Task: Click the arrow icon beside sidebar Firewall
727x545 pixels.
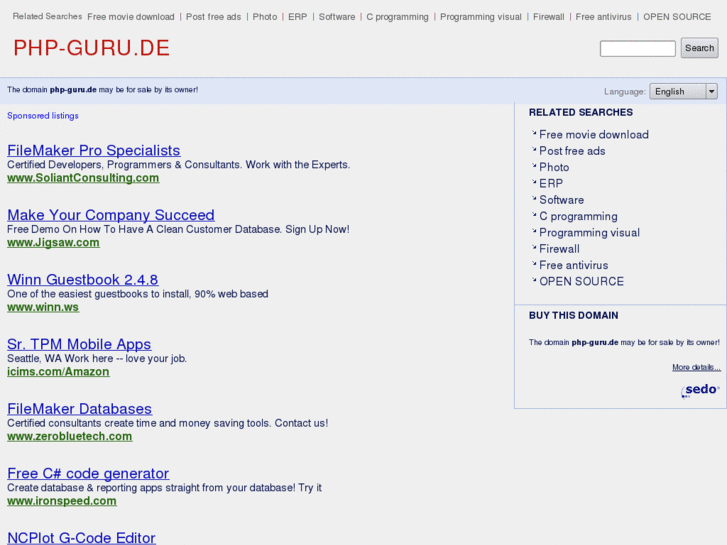Action: click(x=534, y=248)
